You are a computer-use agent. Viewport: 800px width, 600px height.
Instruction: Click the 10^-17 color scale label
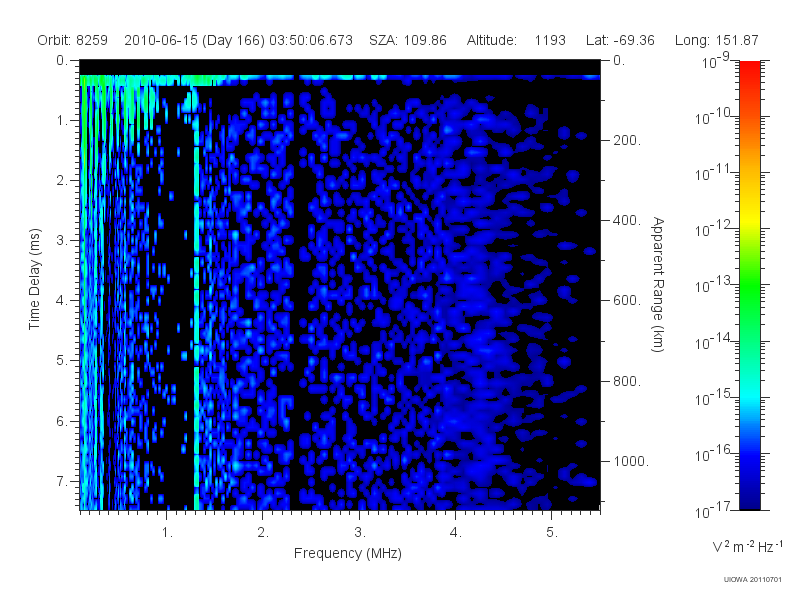(x=712, y=510)
